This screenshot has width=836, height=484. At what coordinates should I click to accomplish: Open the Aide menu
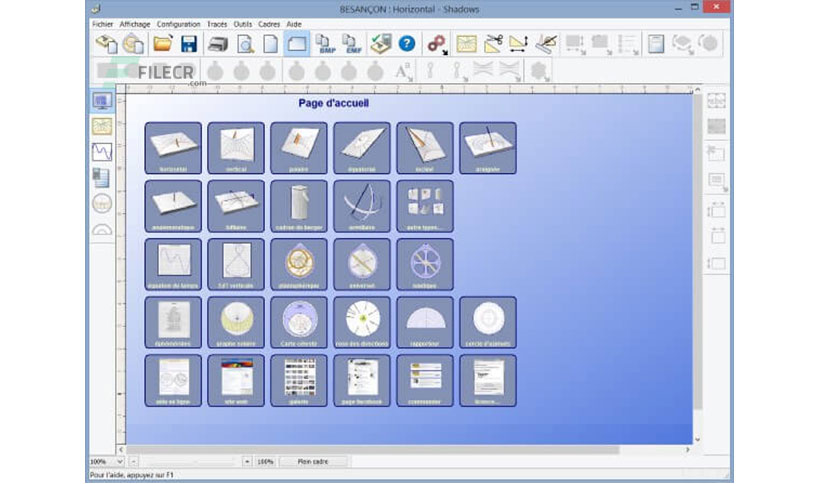294,24
